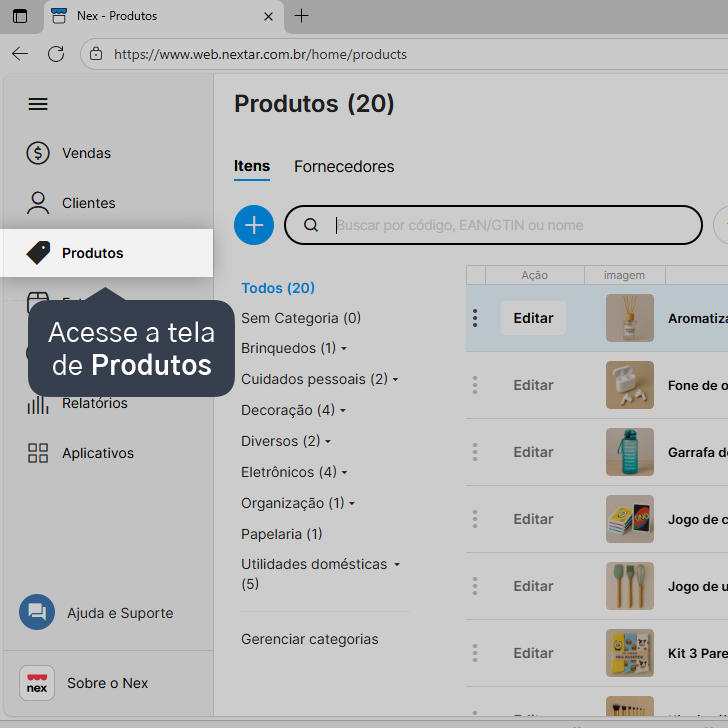Open Aplicativos grid icon in sidebar

(38, 453)
